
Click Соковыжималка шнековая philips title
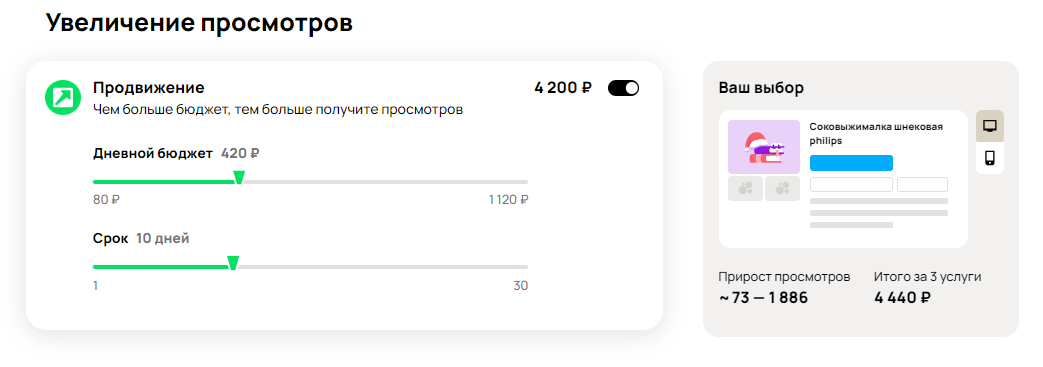pos(875,134)
